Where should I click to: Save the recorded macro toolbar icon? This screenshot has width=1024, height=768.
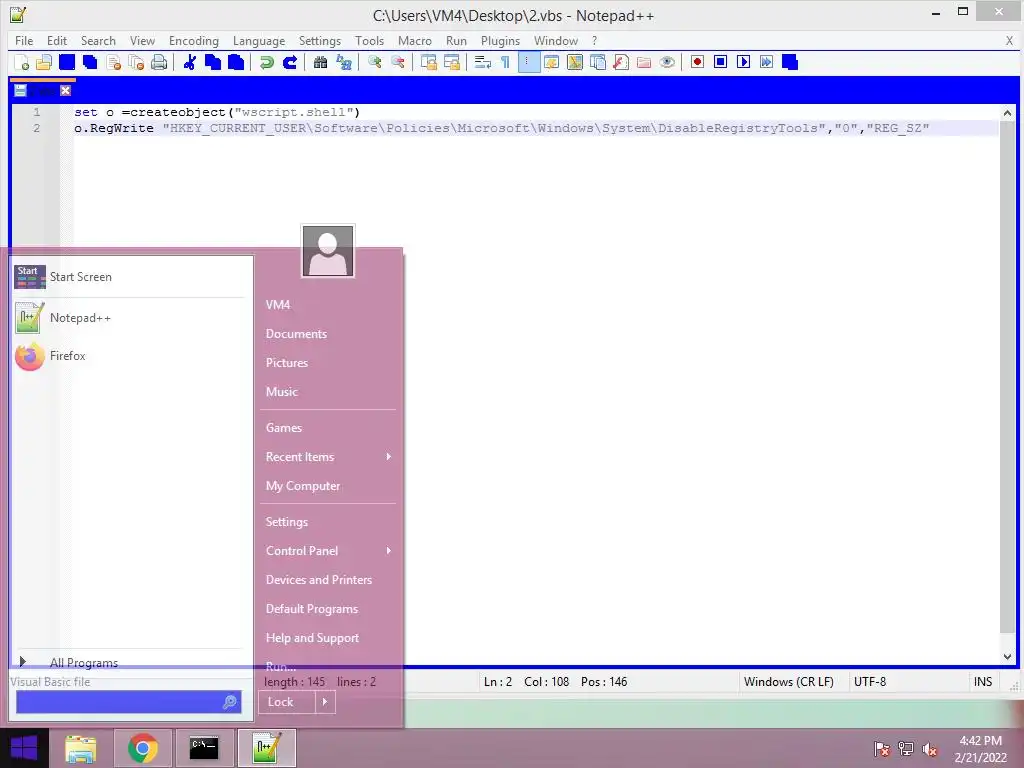790,62
